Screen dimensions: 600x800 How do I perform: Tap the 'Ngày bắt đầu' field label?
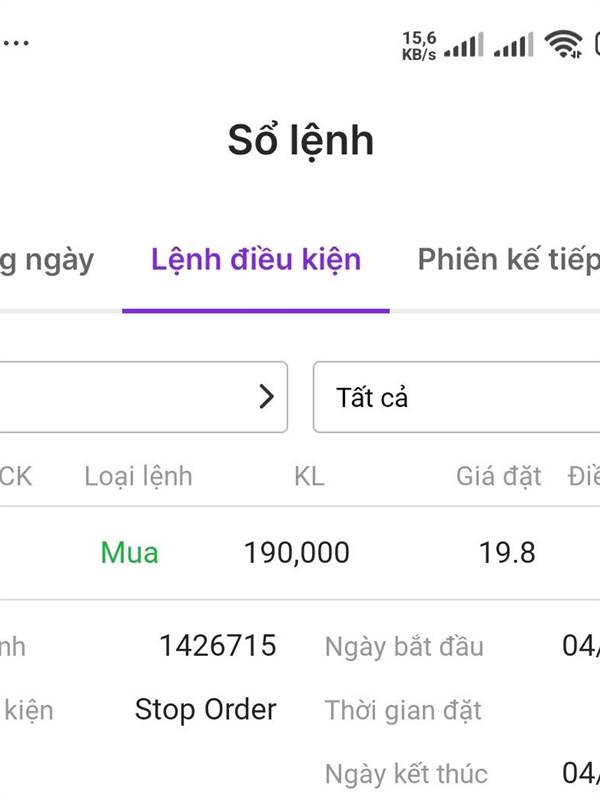pos(404,646)
